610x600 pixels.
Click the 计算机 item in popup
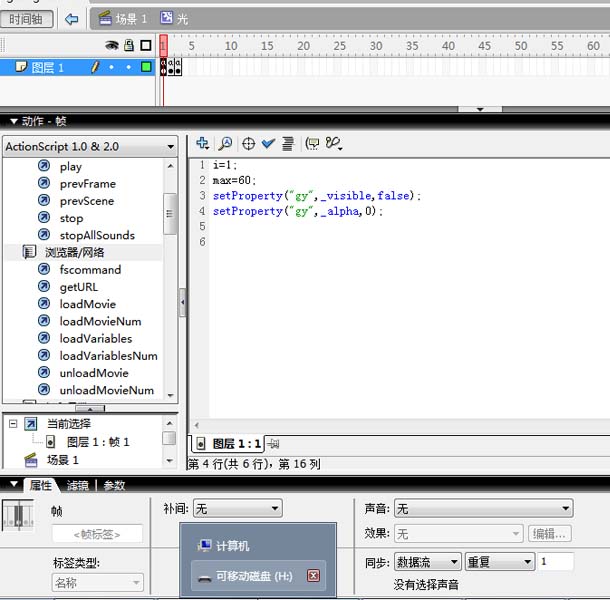pyautogui.click(x=224, y=546)
